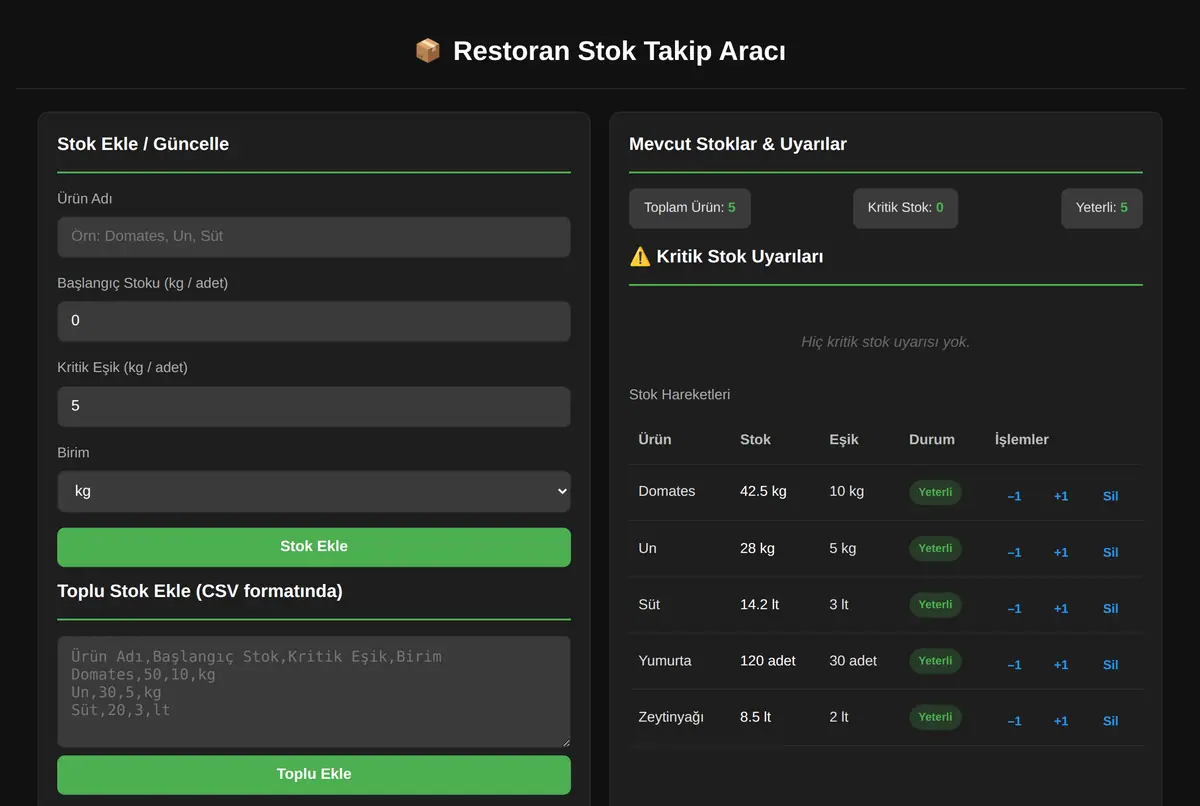Click the 30 adet threshold value
Image resolution: width=1200 pixels, height=806 pixels.
point(853,661)
